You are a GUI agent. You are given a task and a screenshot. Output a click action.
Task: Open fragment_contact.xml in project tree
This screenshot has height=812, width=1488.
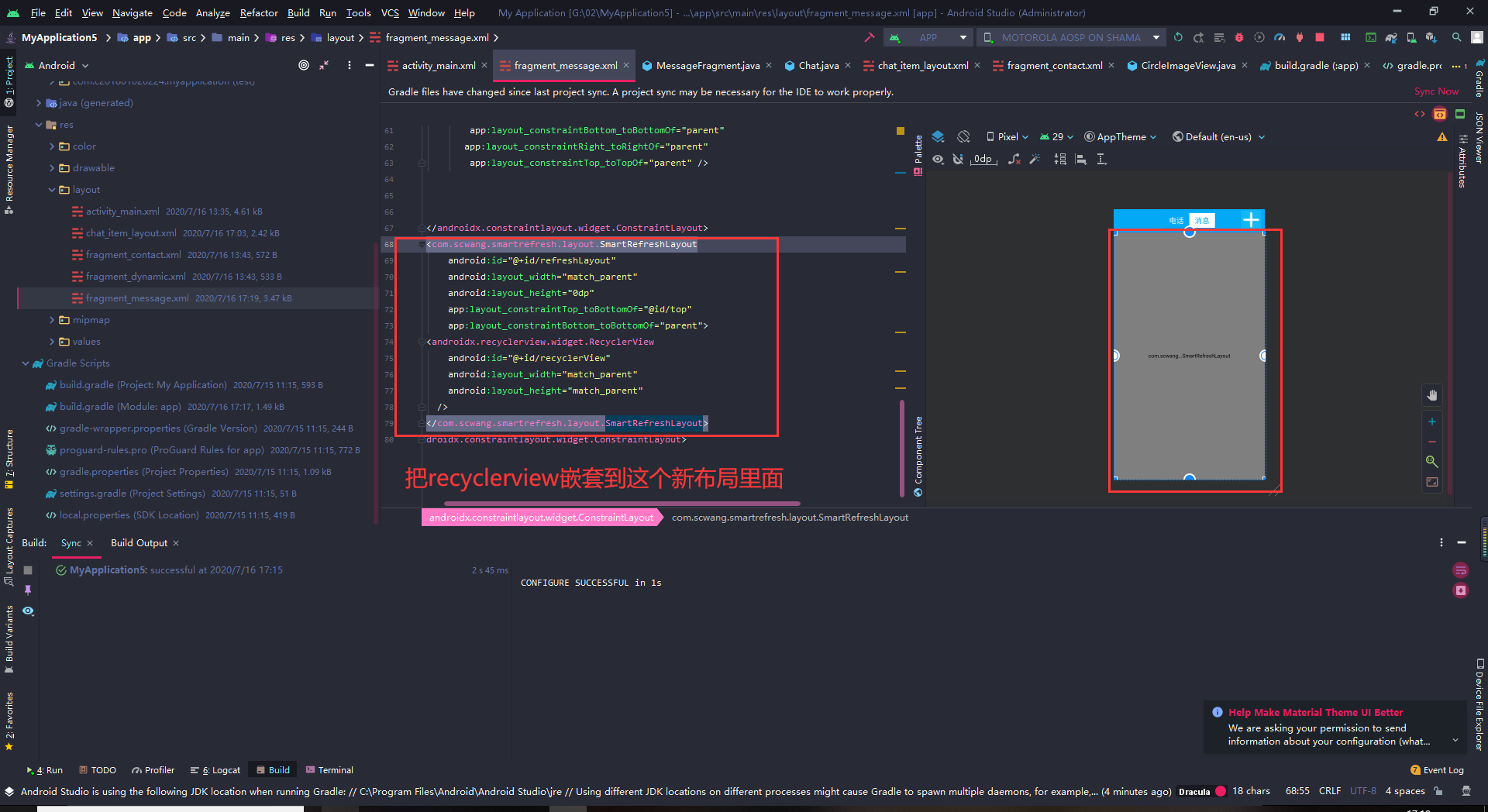click(133, 255)
